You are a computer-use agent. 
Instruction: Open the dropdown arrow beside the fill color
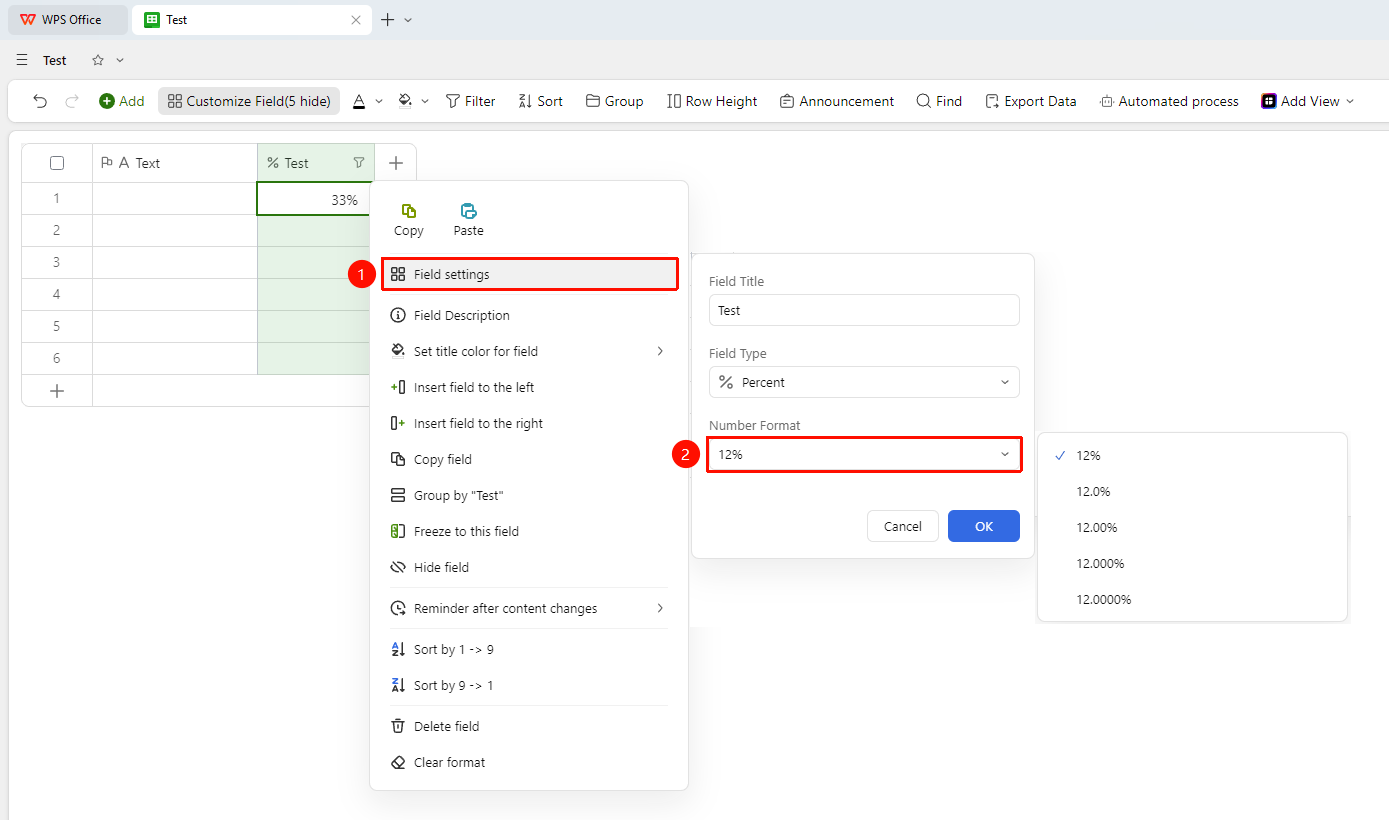pos(425,101)
